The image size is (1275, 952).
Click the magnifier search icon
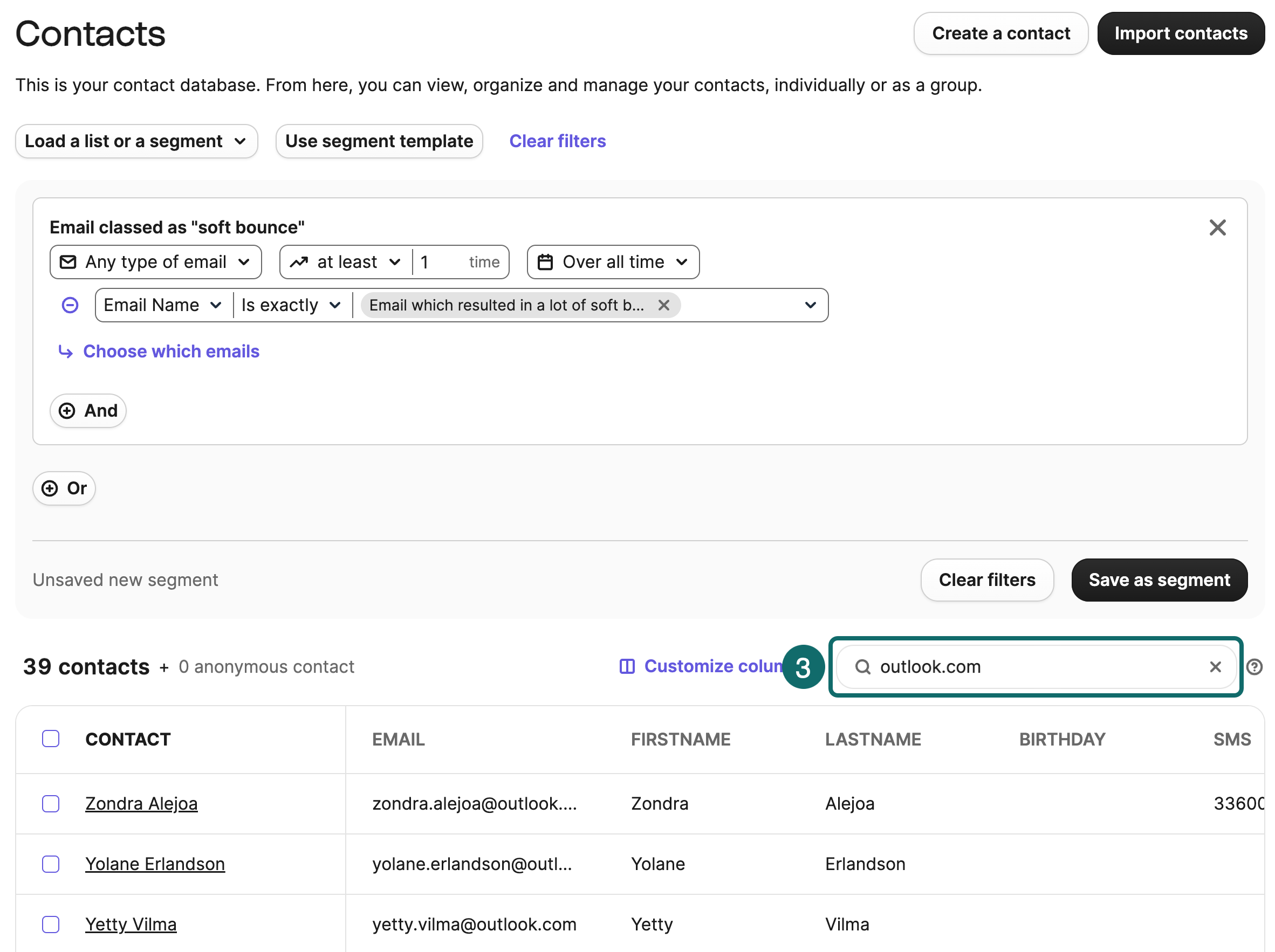pos(862,667)
